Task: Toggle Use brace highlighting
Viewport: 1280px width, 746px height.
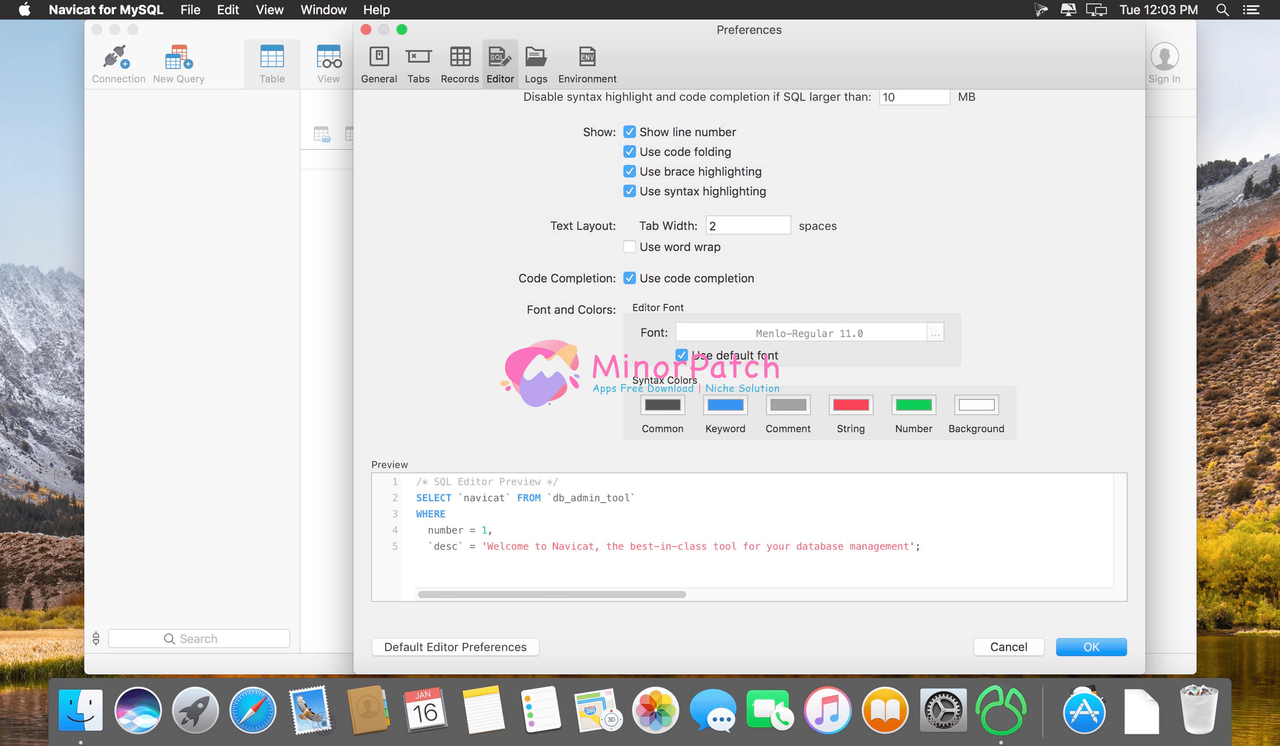Action: coord(630,172)
